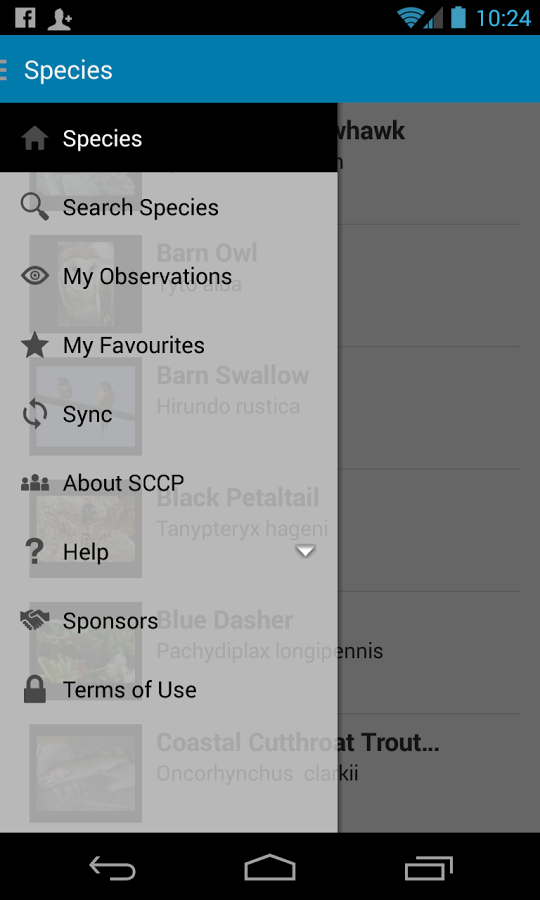Screen dimensions: 540x900
Task: Choose the About SCCP text entry
Action: 123,483
